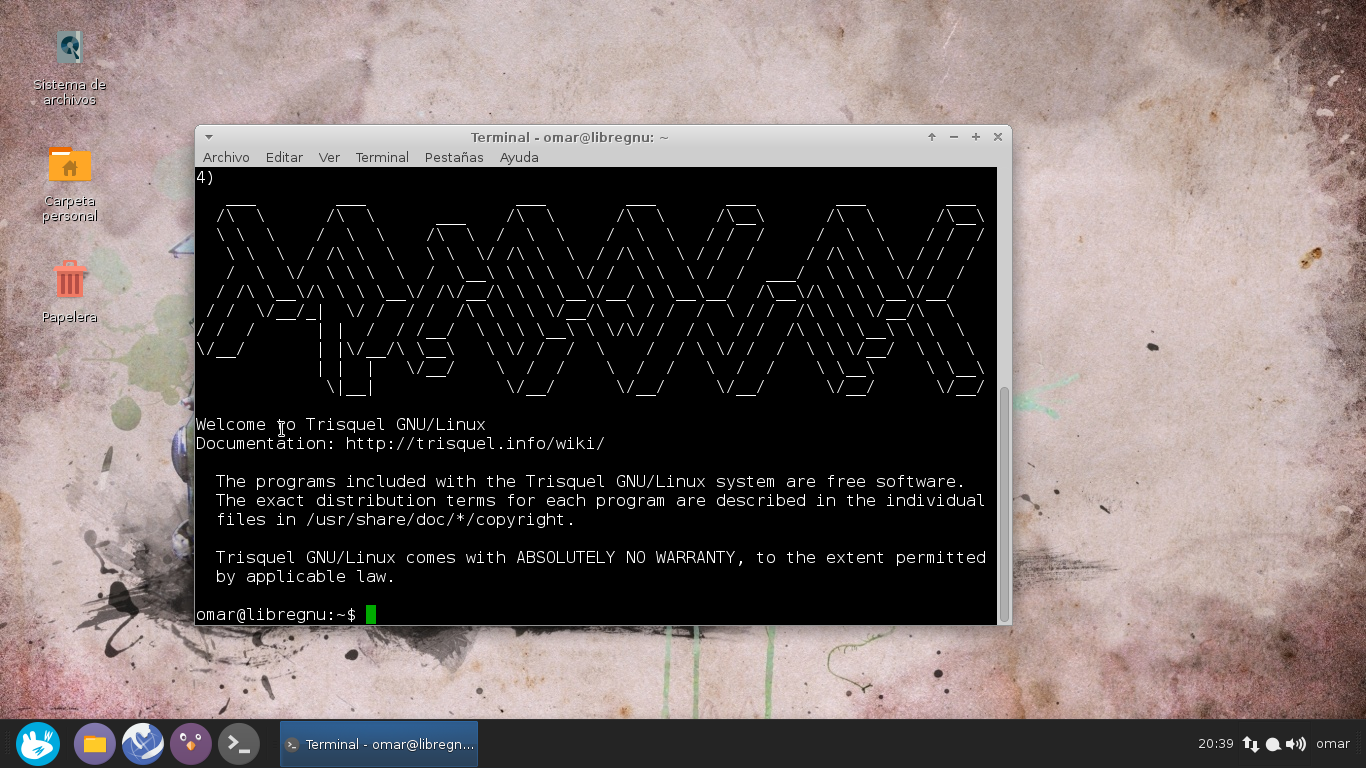The image size is (1366, 768).
Task: Minimize the terminal window
Action: [954, 137]
